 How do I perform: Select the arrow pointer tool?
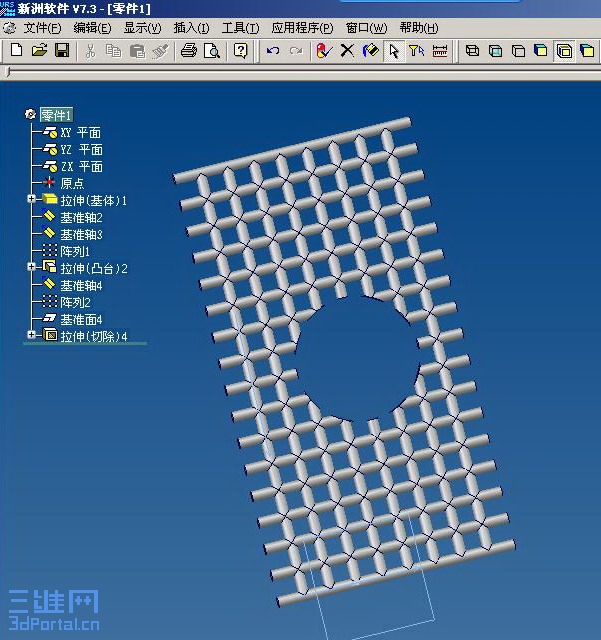[x=394, y=51]
